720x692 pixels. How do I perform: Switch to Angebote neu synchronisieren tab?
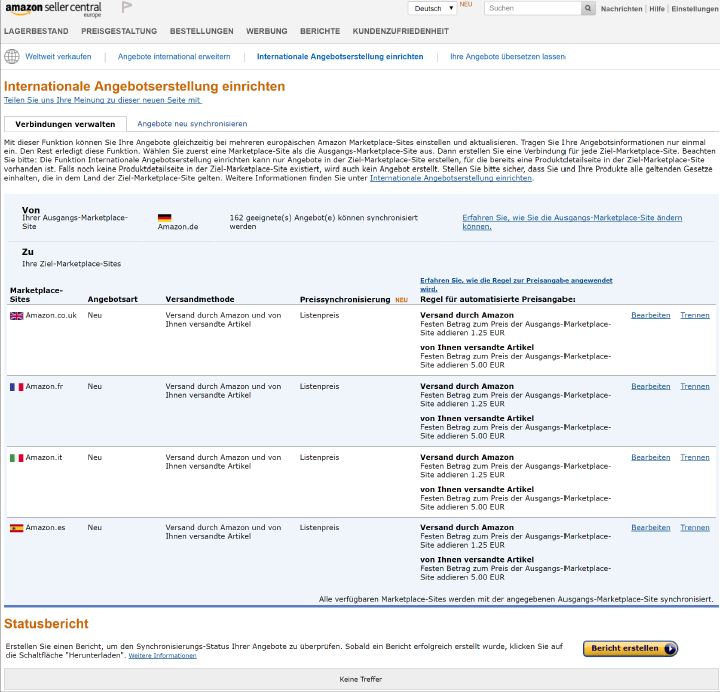pyautogui.click(x=192, y=124)
